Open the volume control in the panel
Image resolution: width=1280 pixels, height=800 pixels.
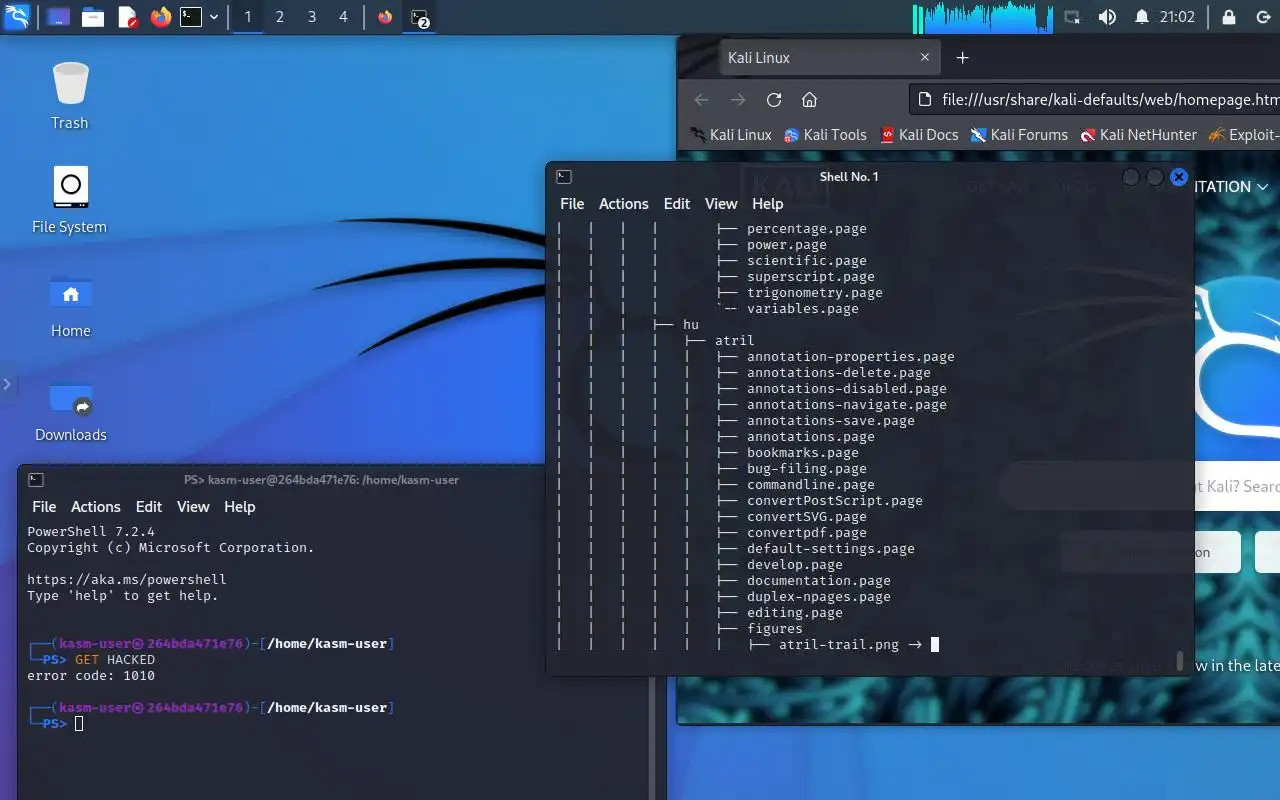click(1107, 17)
